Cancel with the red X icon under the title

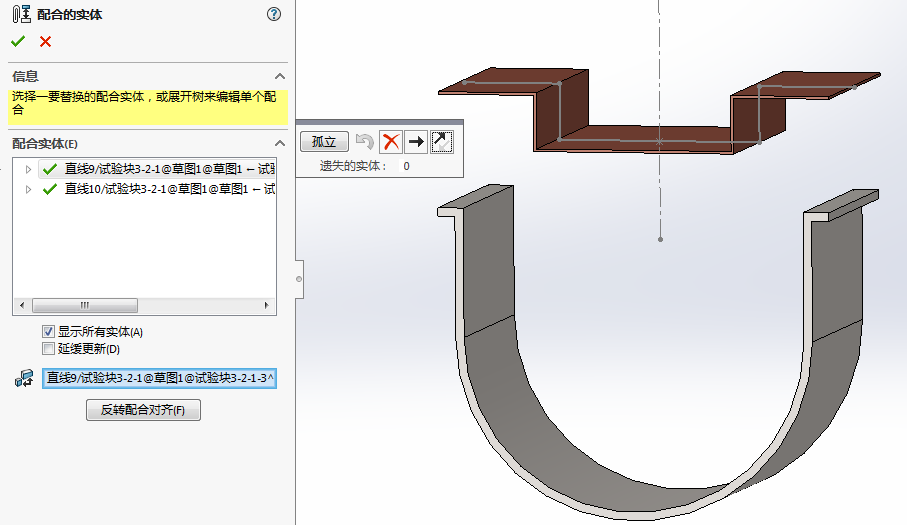45,41
